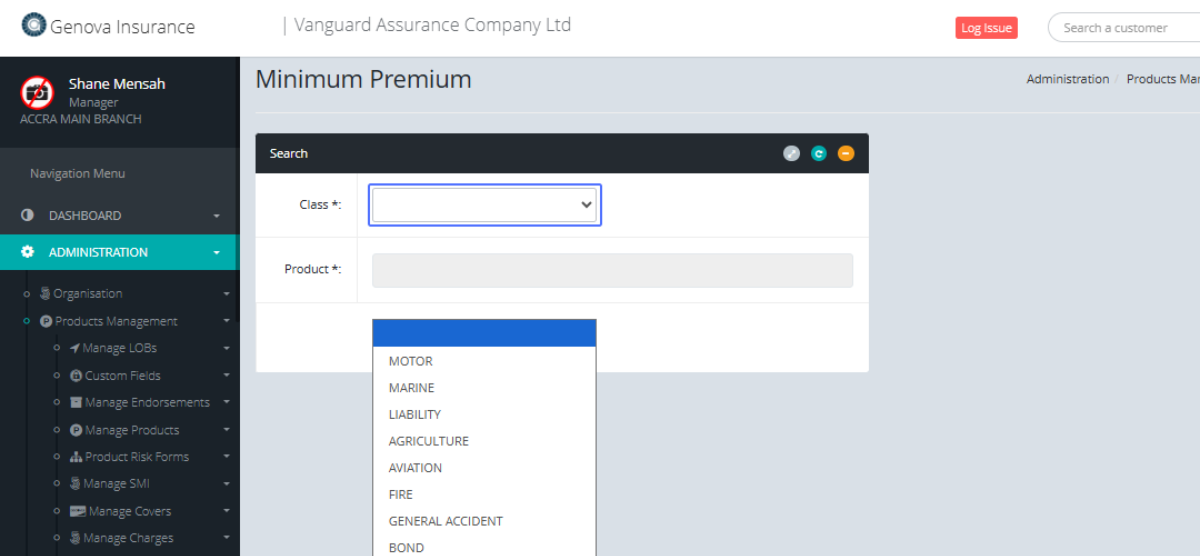
Task: Choose GENERAL ACCIDENT in the class list
Action: pos(446,521)
